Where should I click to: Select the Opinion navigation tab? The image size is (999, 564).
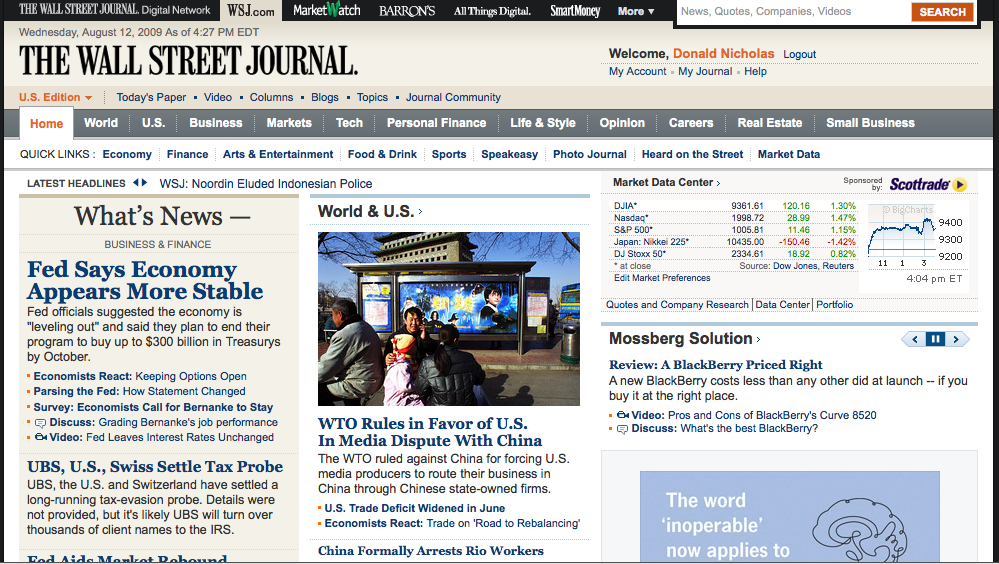click(x=622, y=123)
